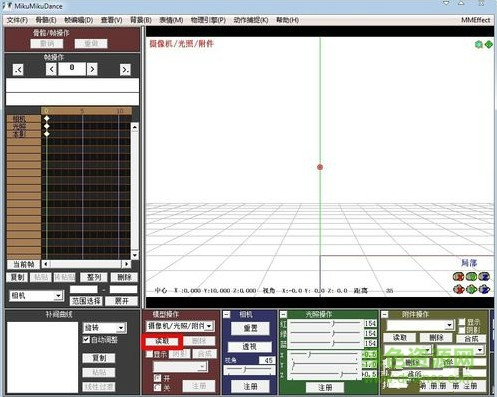Click the frame number input field showing 0
The height and width of the screenshot is (397, 497).
coord(72,69)
